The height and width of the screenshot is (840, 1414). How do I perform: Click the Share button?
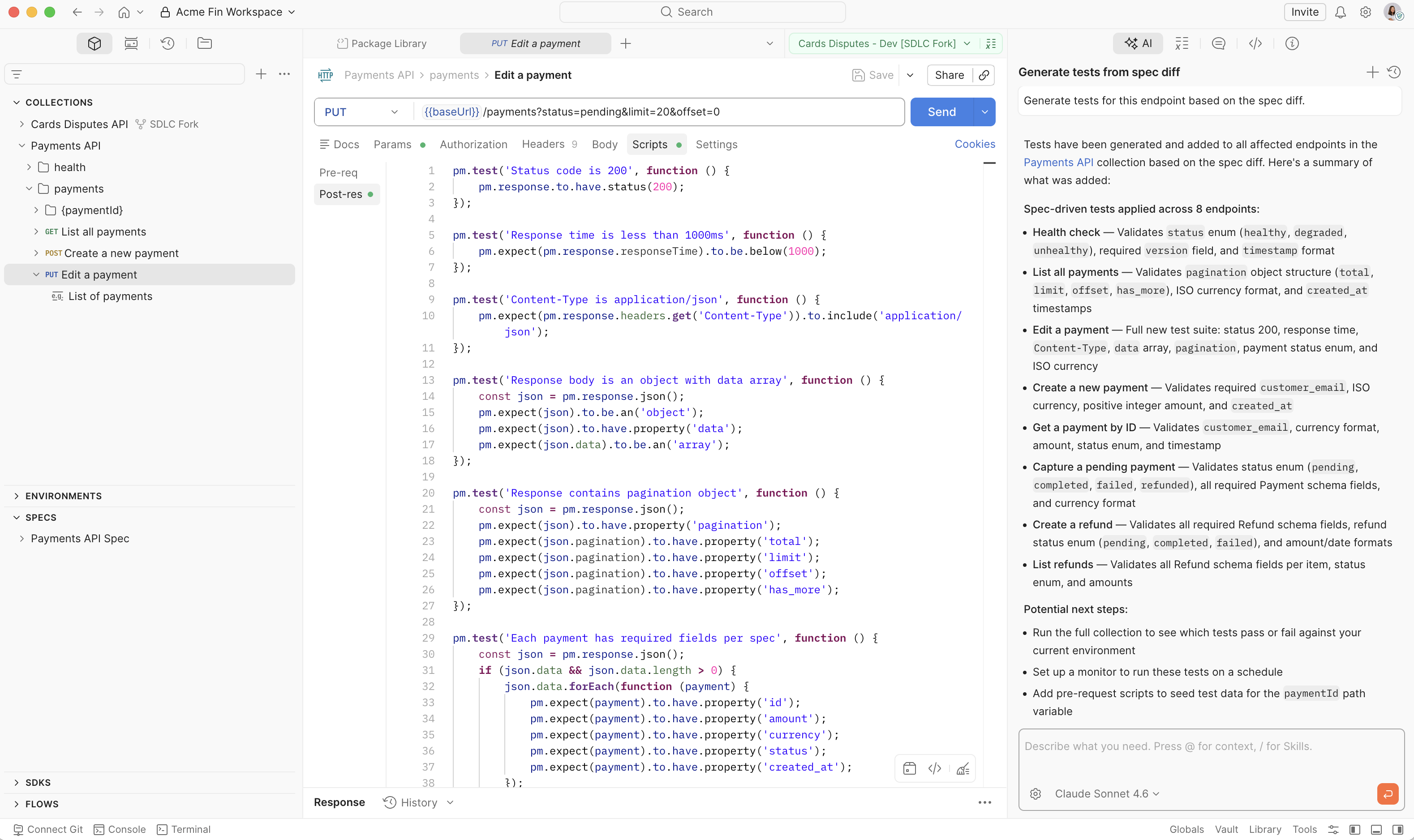[x=949, y=75]
